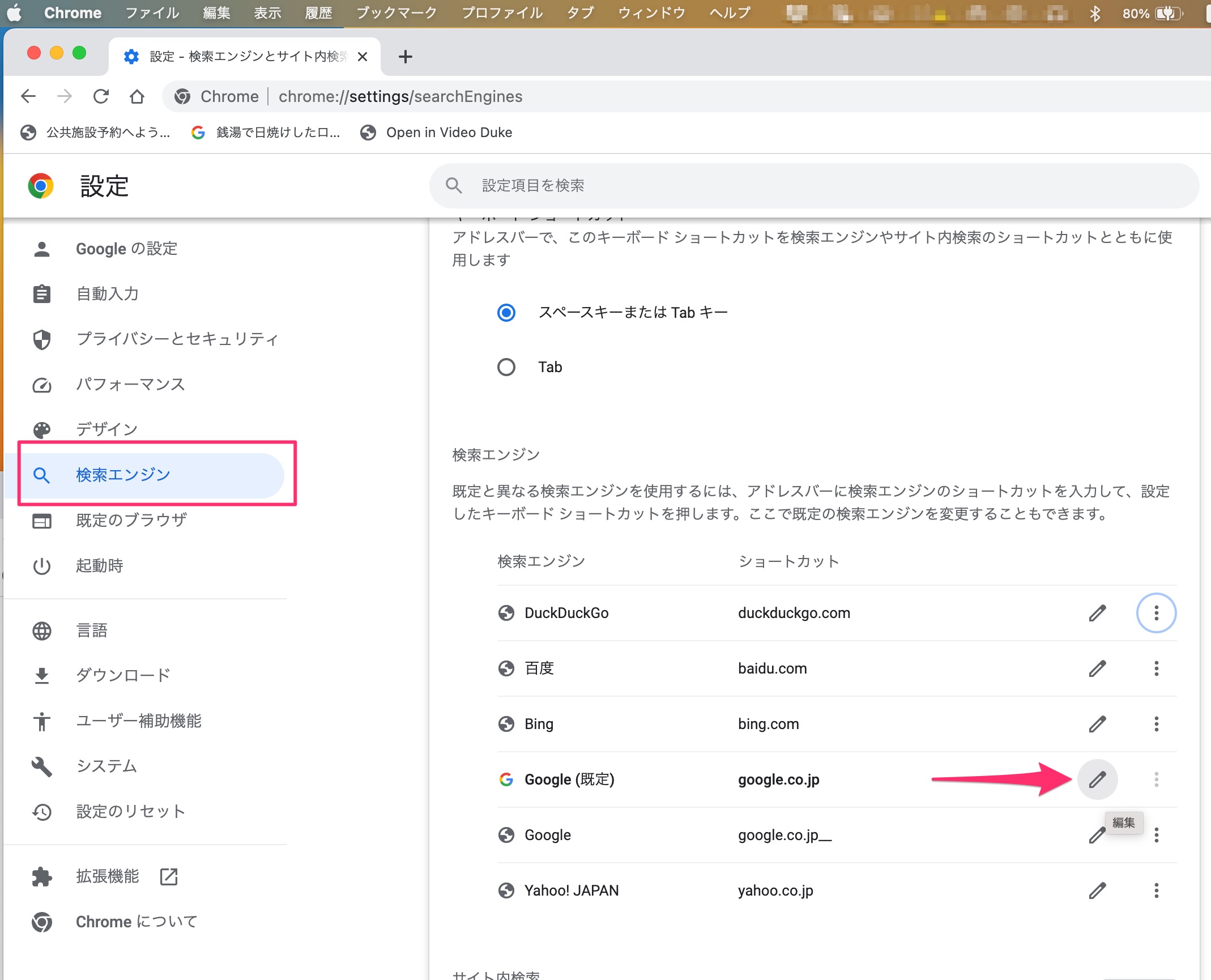This screenshot has height=980, width=1211.
Task: Click the Chrome logo beside 設定 heading
Action: point(41,186)
